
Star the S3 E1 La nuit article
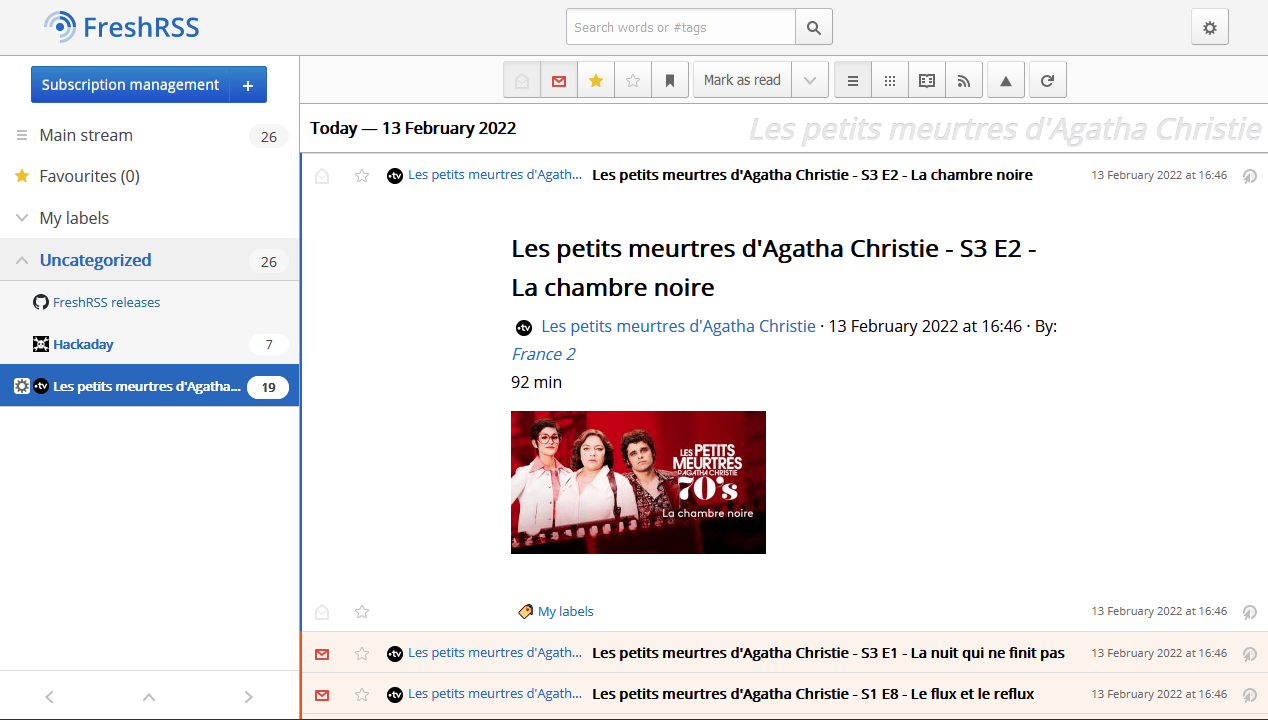tap(362, 654)
